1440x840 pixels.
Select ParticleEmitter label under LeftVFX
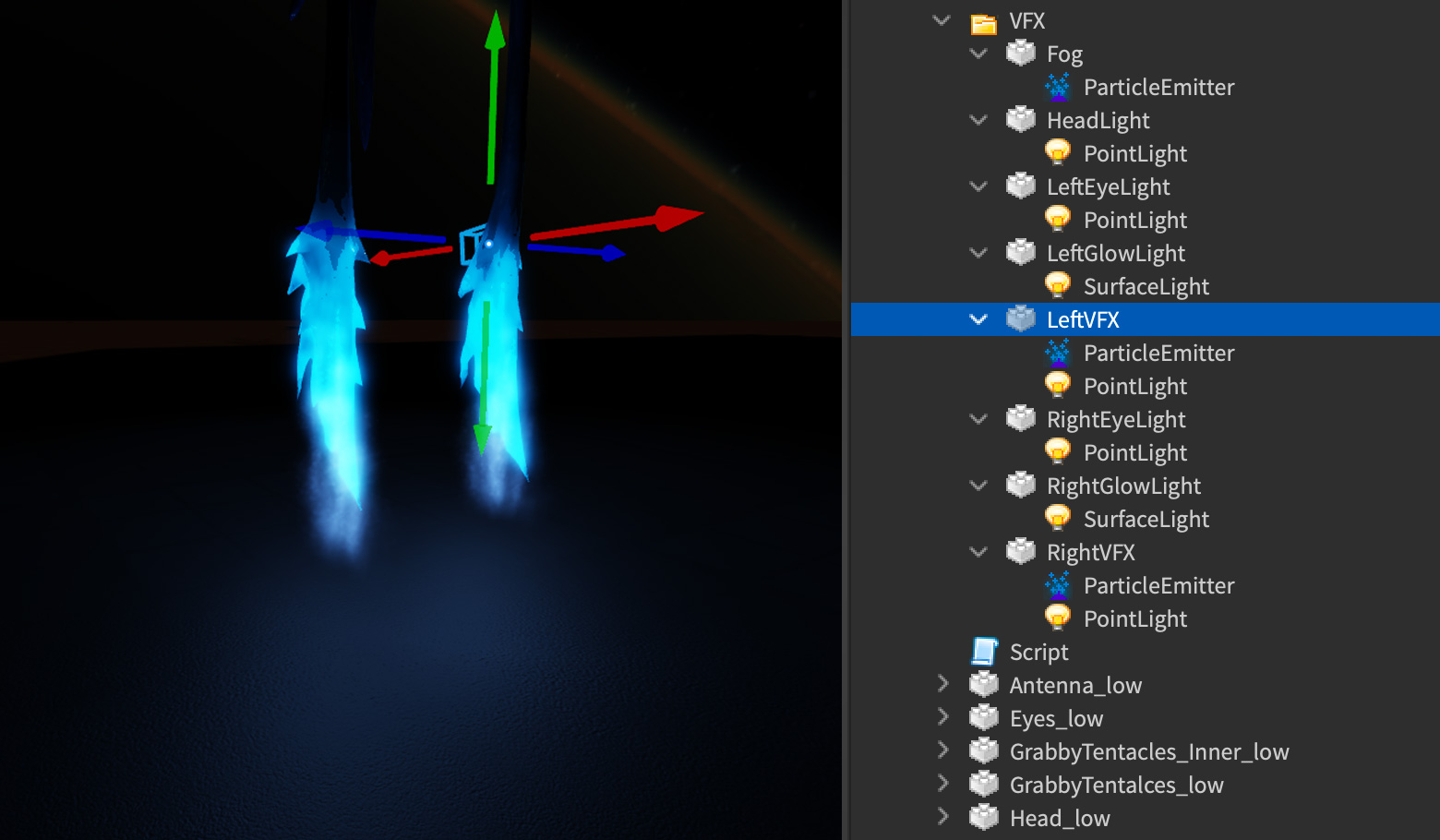point(1158,354)
